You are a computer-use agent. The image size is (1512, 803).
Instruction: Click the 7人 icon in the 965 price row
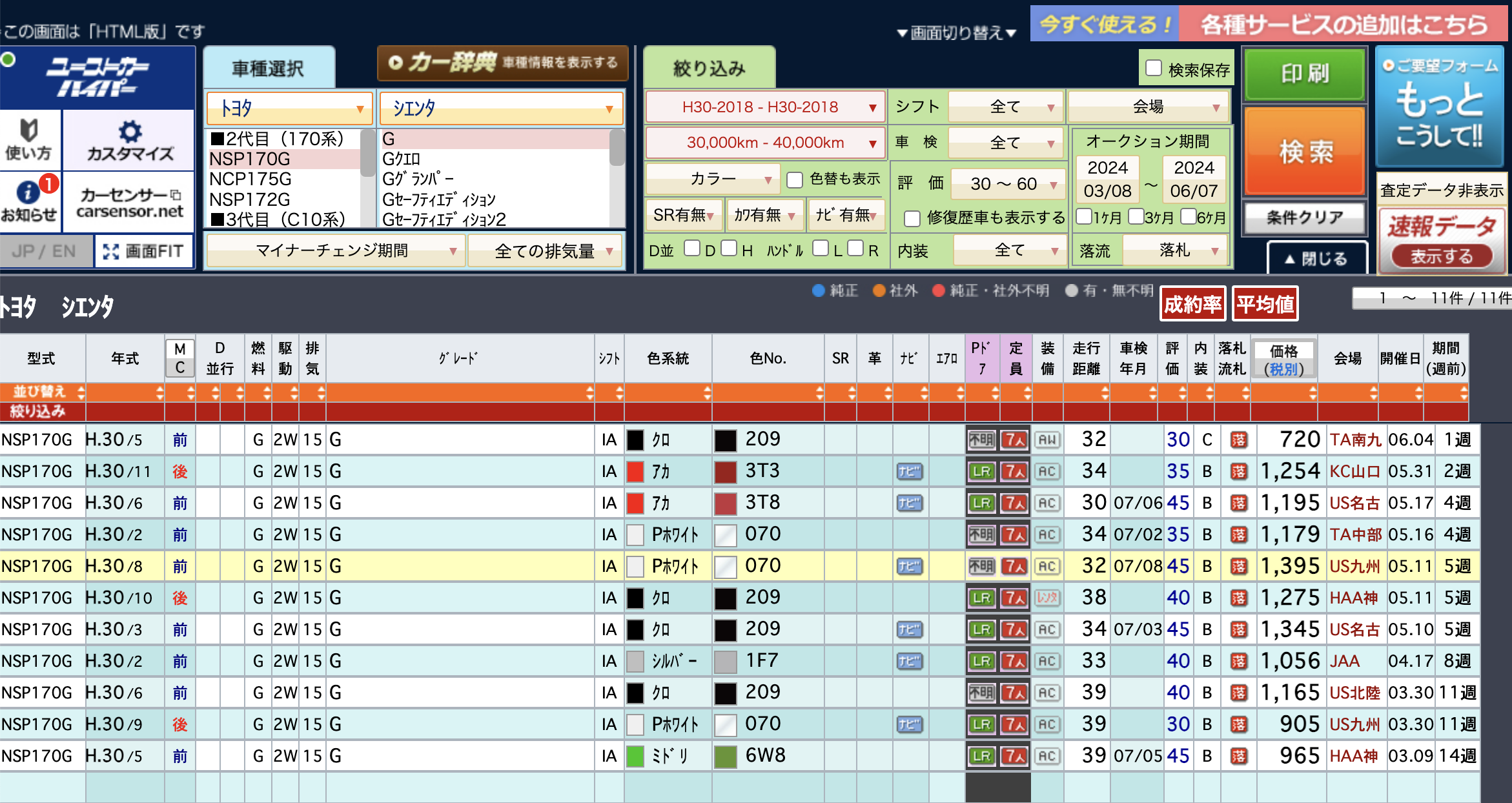click(x=1014, y=757)
